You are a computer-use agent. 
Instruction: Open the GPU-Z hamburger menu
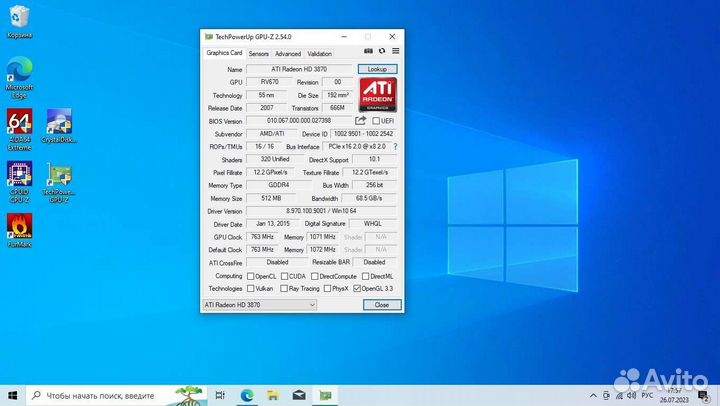click(395, 51)
